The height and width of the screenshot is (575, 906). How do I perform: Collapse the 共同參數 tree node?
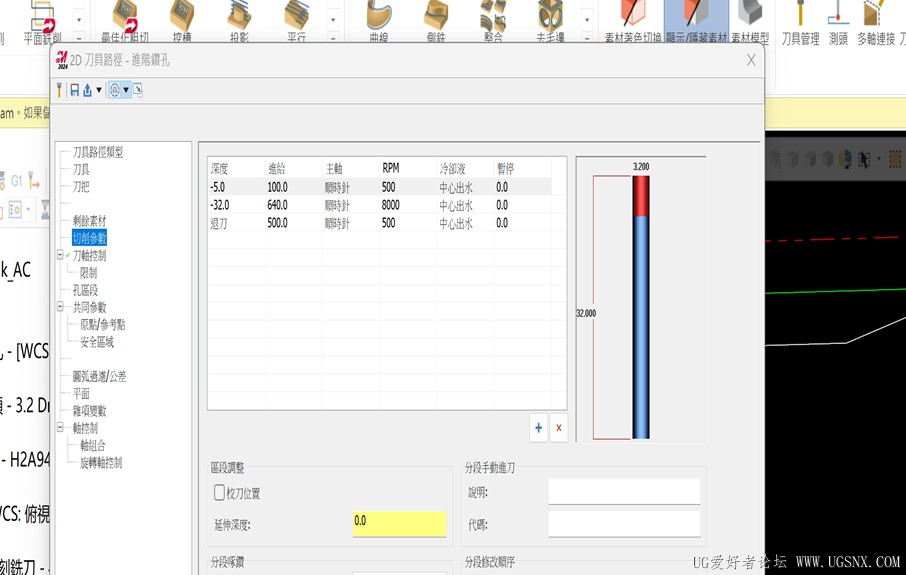pyautogui.click(x=60, y=307)
